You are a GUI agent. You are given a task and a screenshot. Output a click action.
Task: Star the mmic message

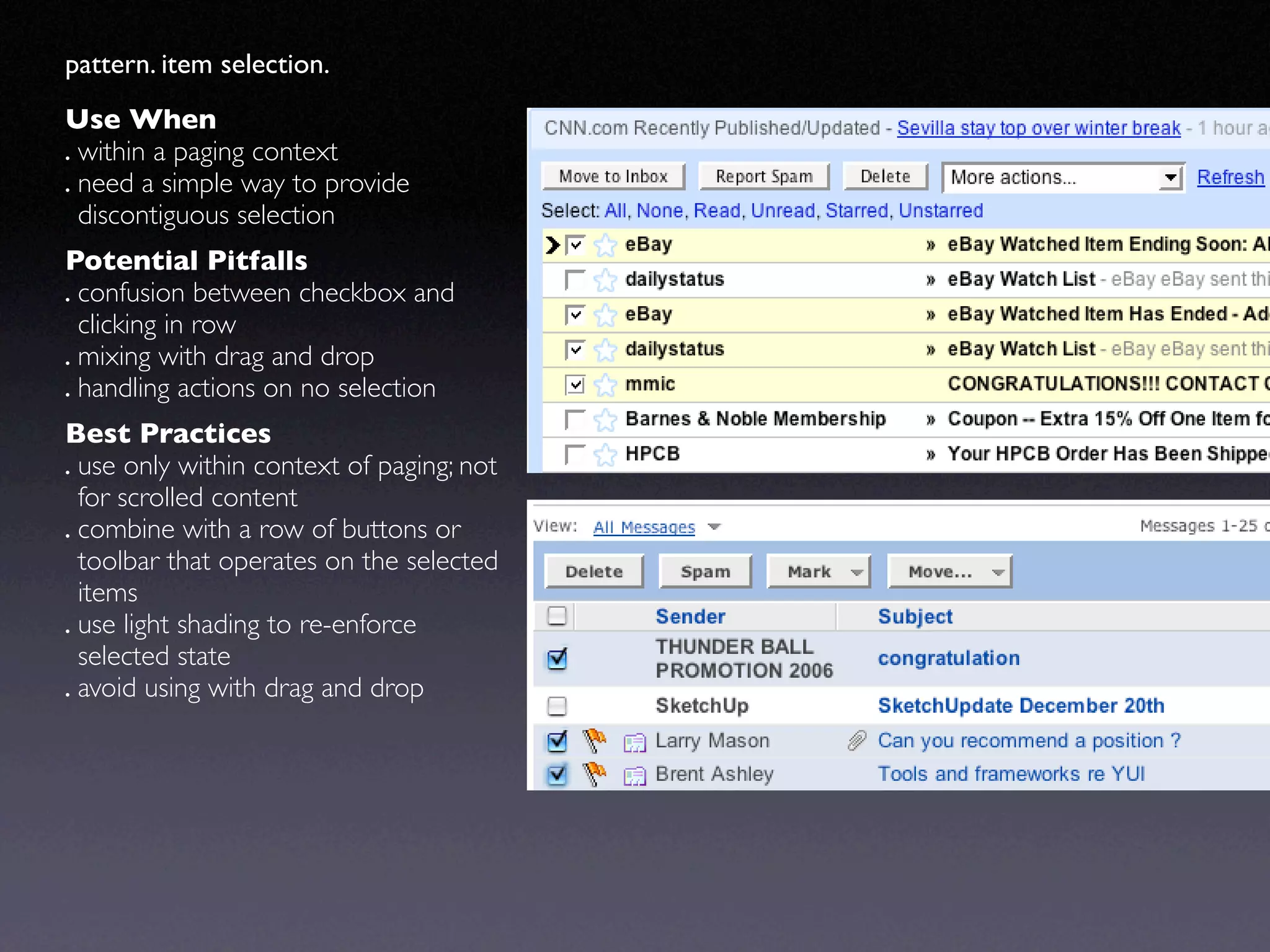605,385
